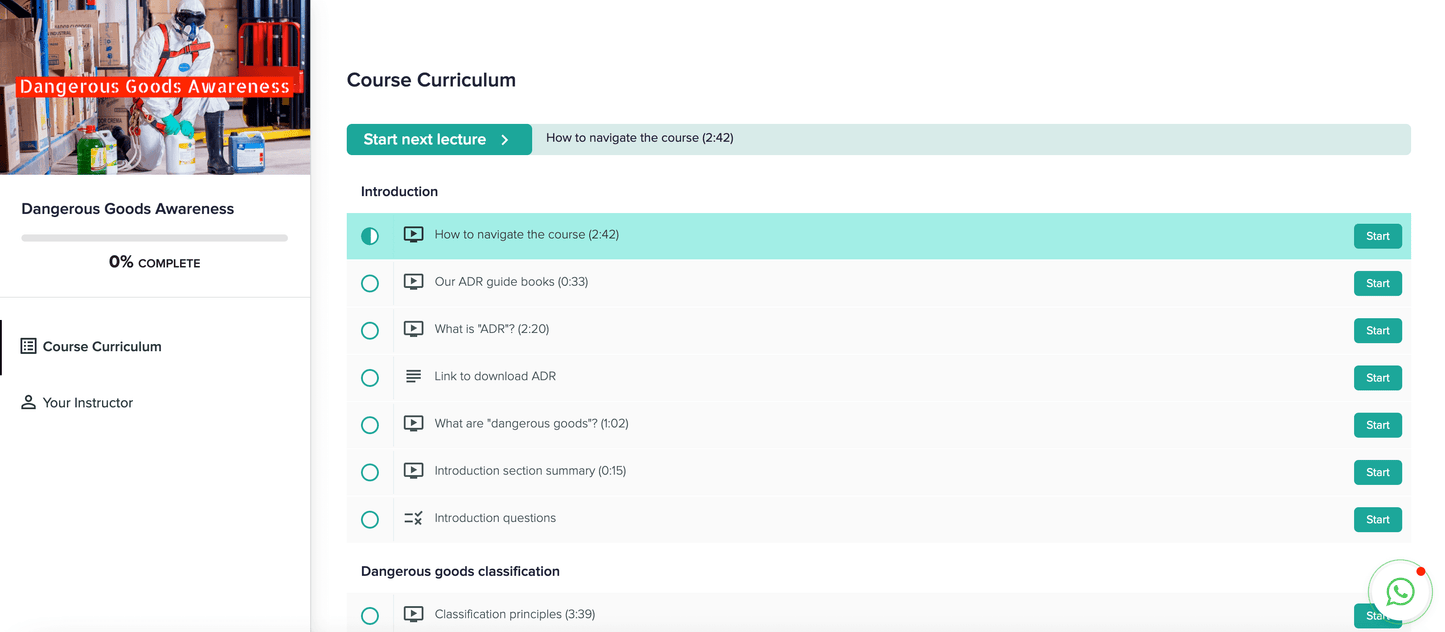1445x632 pixels.
Task: Click the Your Instructor person icon
Action: click(29, 403)
